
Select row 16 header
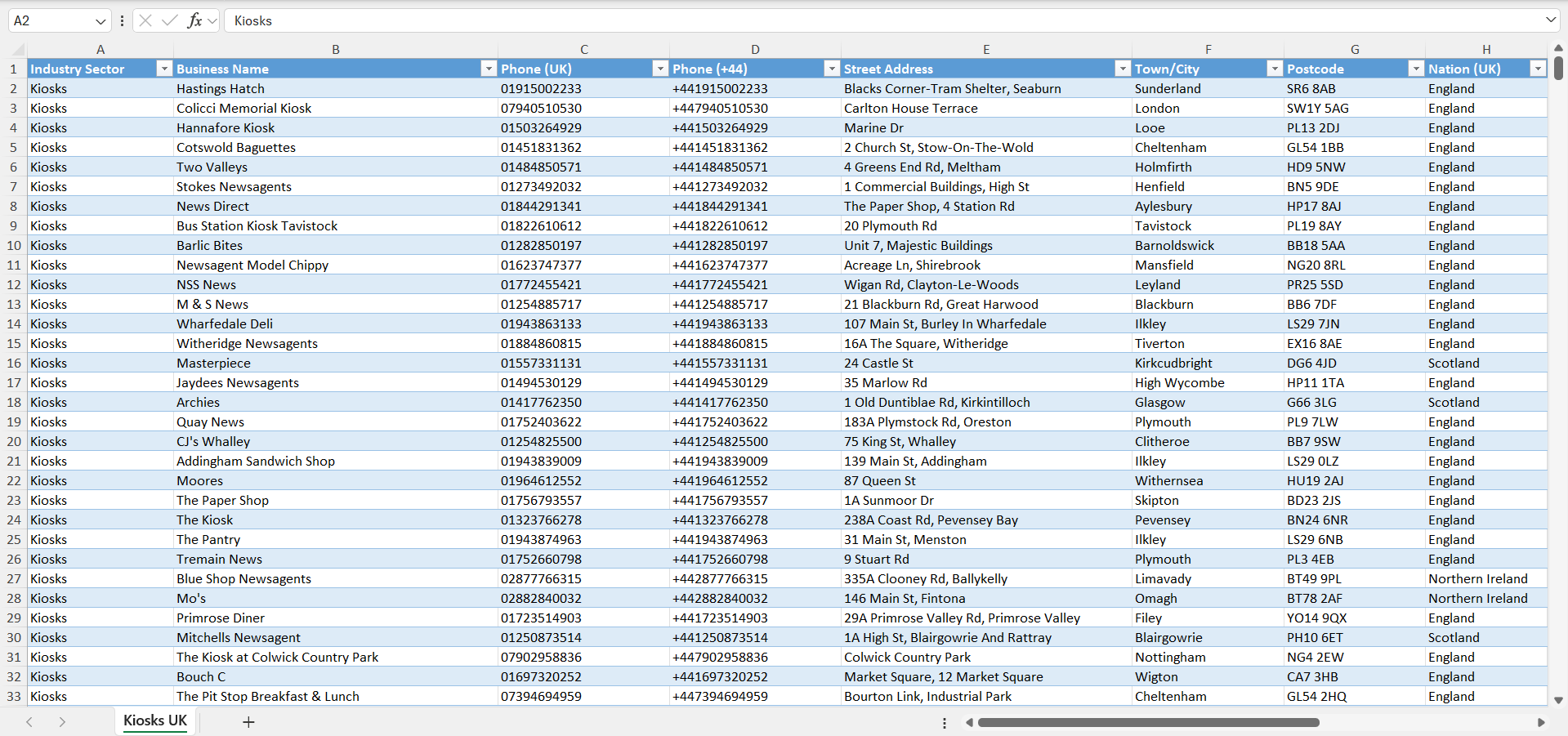tap(14, 363)
